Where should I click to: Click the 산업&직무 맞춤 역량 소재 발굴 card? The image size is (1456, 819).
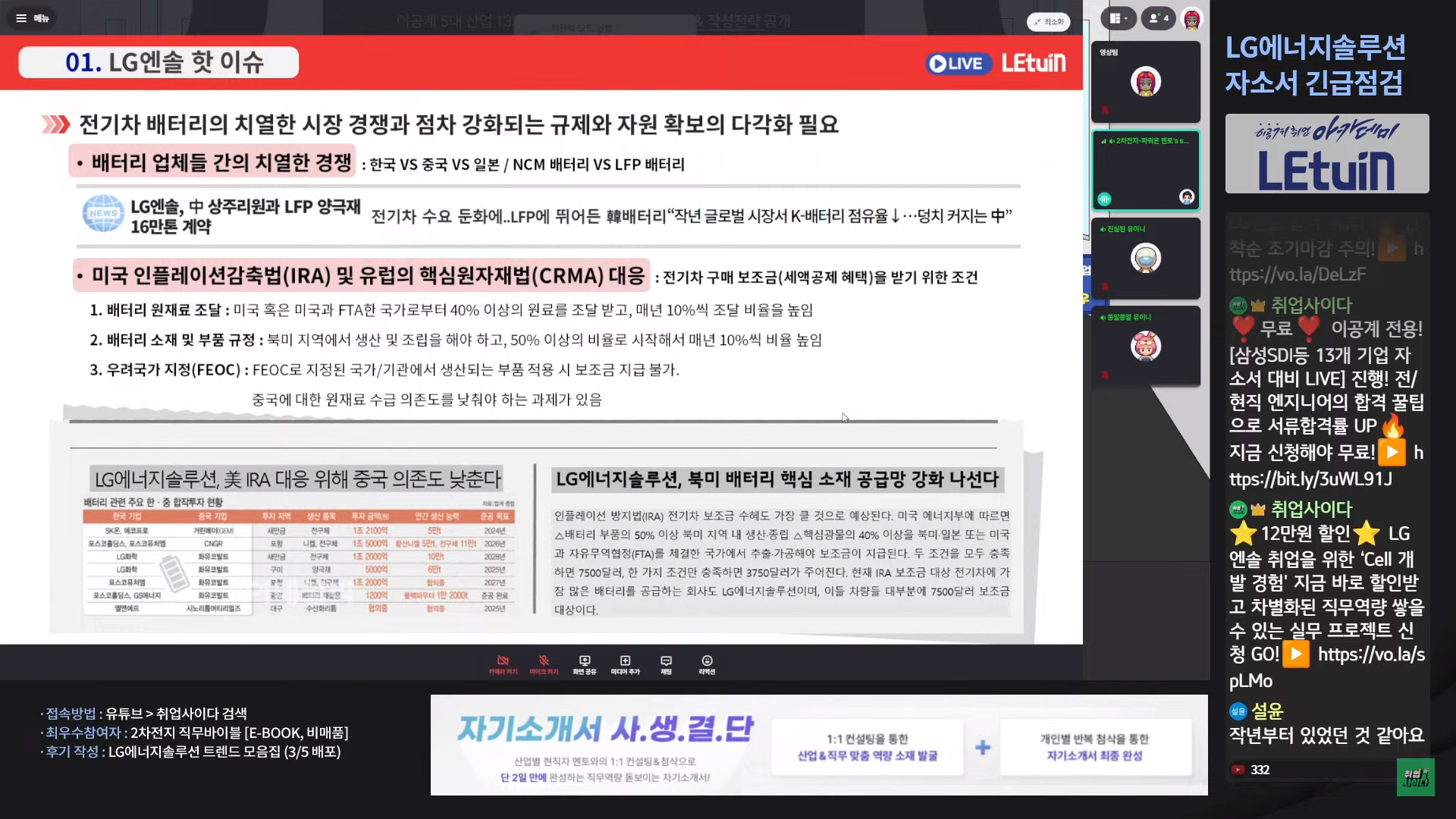[867, 748]
